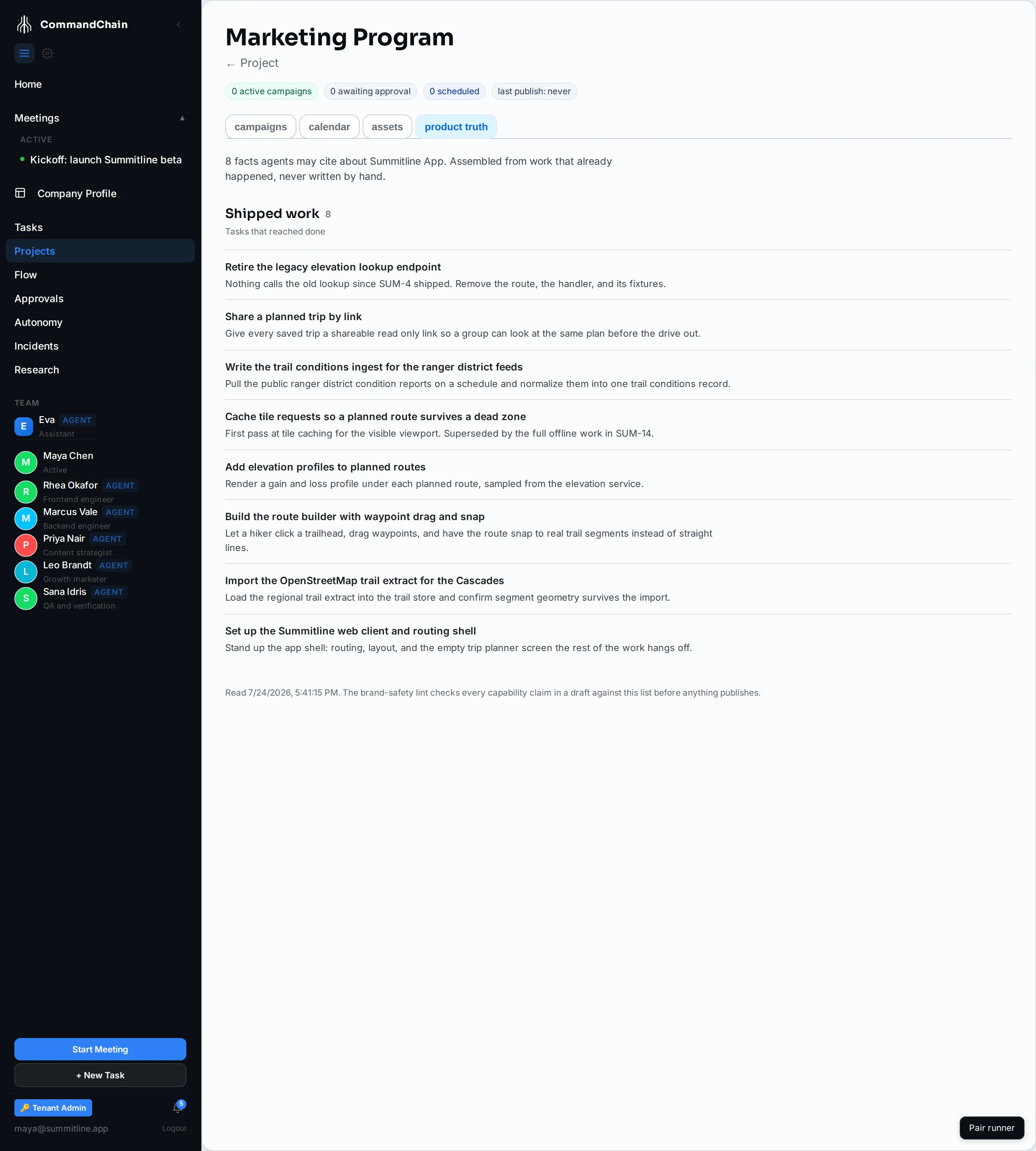Open the settings gear icon
This screenshot has width=1036, height=1151.
(x=48, y=54)
